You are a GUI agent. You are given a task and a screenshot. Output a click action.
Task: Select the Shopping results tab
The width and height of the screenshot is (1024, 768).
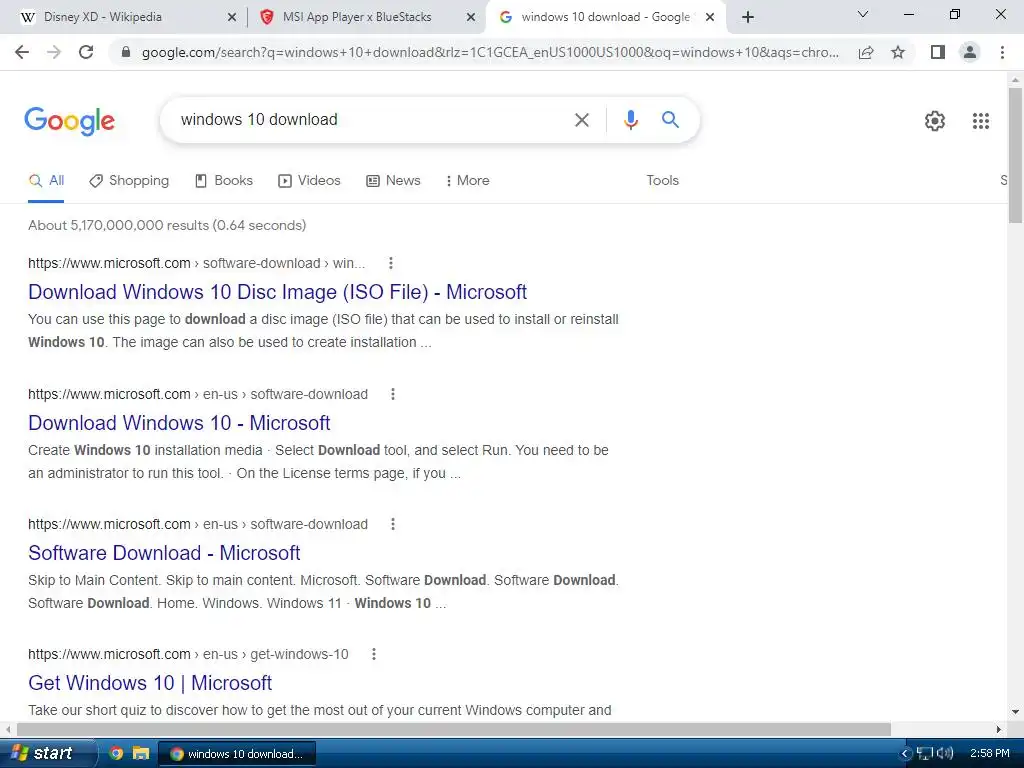click(129, 180)
